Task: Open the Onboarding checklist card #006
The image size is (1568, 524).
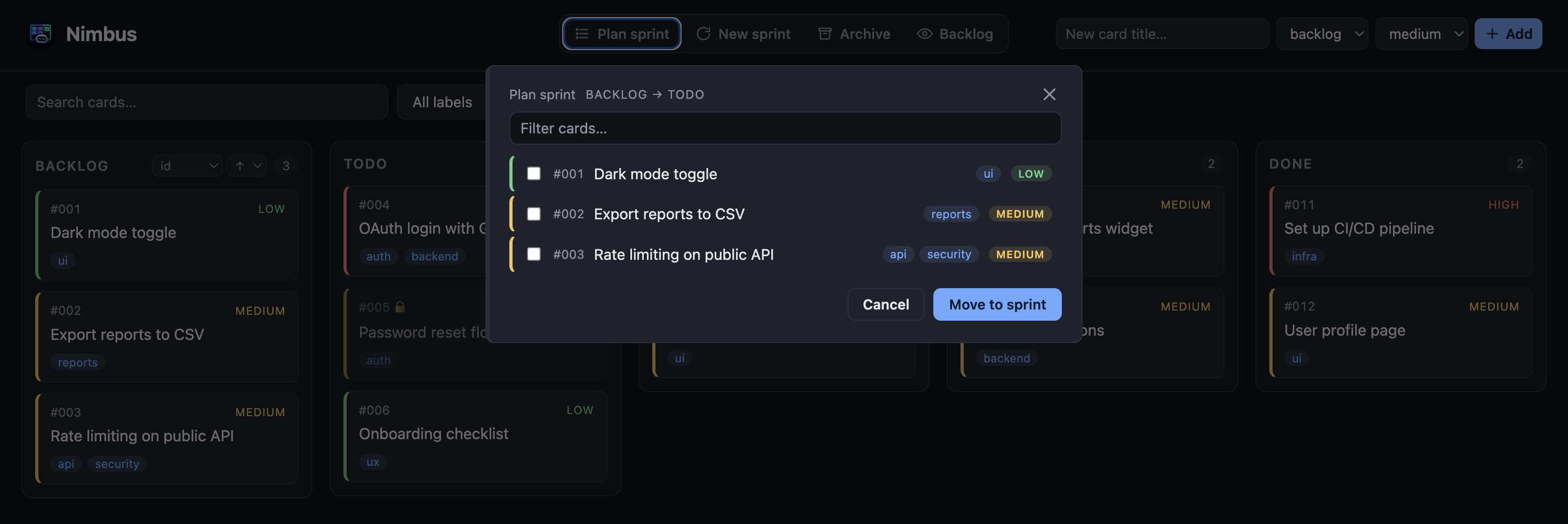Action: click(475, 435)
